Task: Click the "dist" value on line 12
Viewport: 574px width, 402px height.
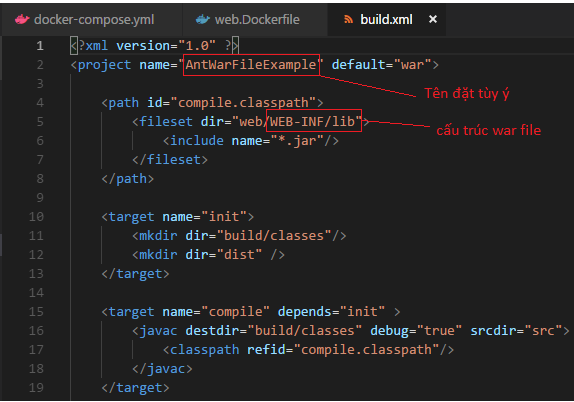Action: [239, 255]
